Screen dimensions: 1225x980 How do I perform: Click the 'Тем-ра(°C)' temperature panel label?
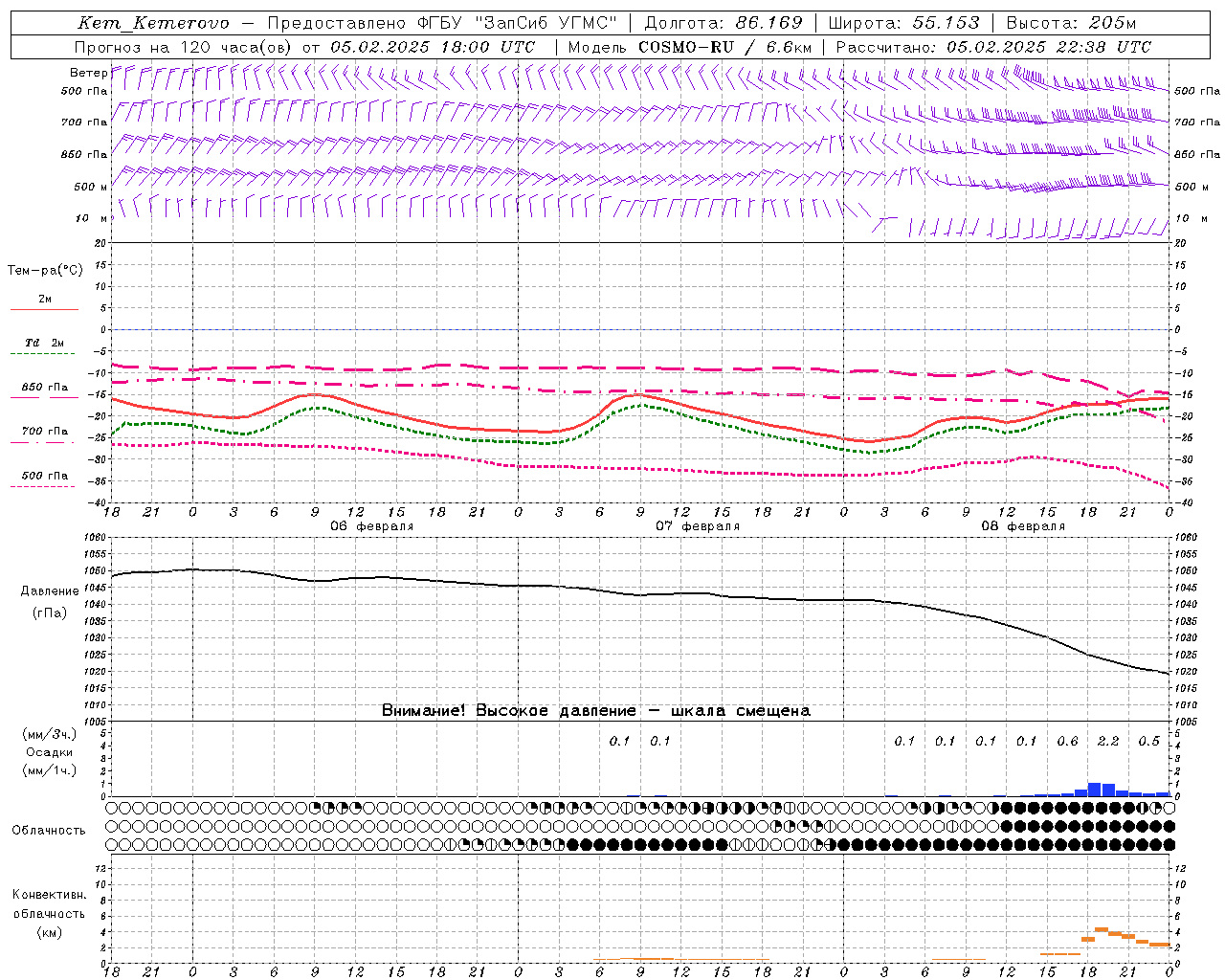45,271
